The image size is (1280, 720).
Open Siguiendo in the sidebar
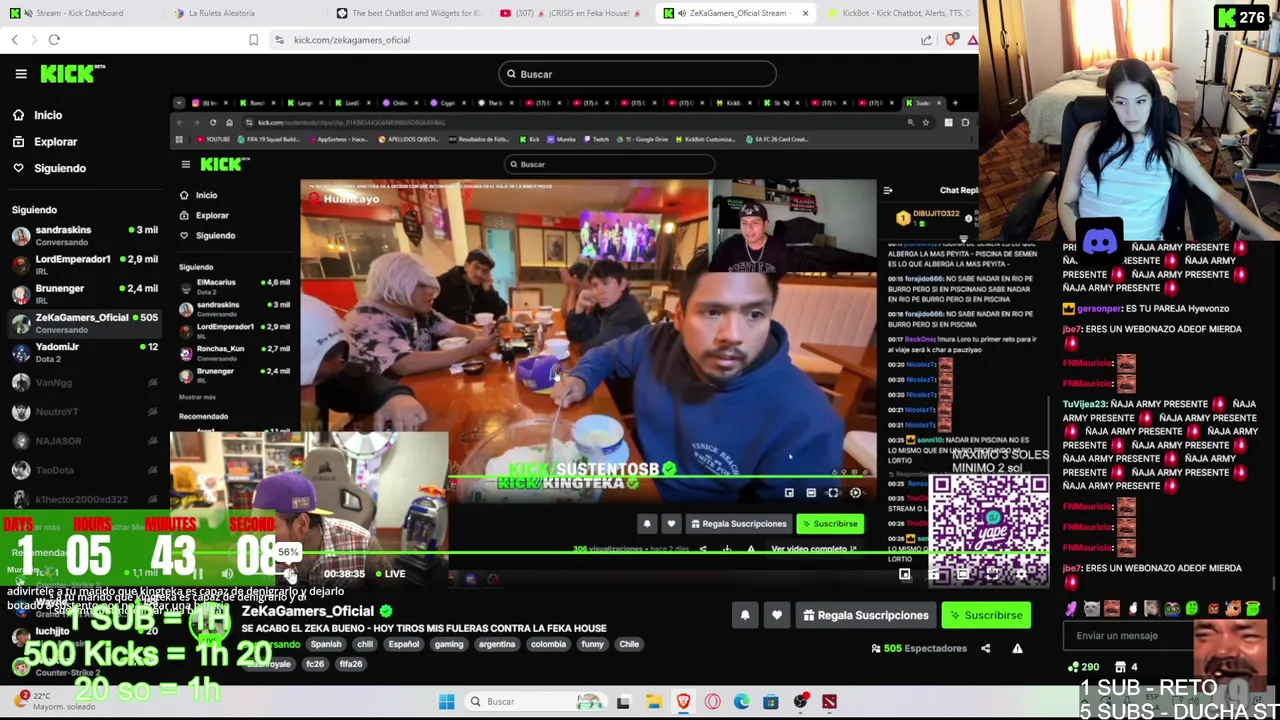[50, 168]
